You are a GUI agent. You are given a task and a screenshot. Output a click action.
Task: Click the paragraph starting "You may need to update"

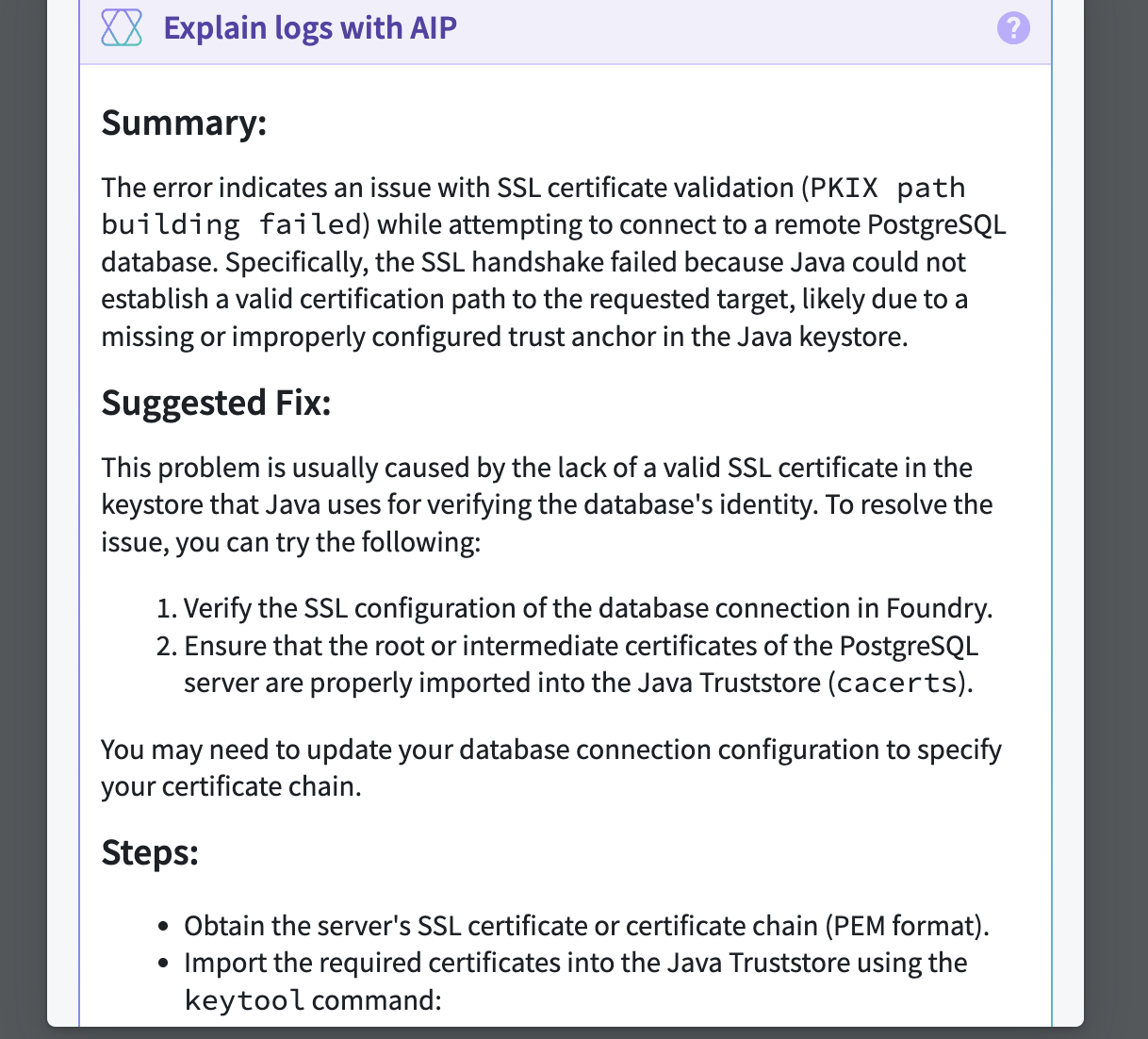pos(550,750)
